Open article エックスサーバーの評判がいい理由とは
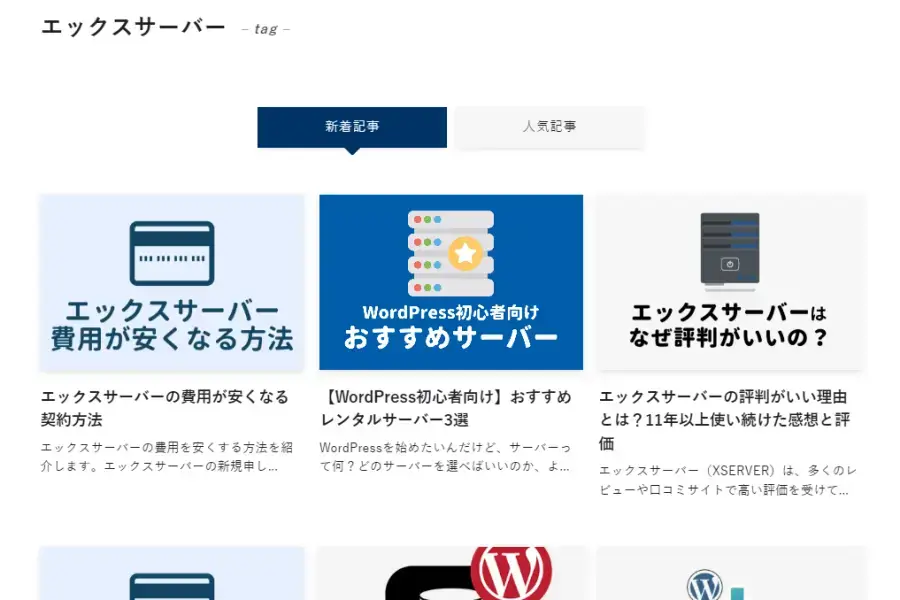 [724, 420]
